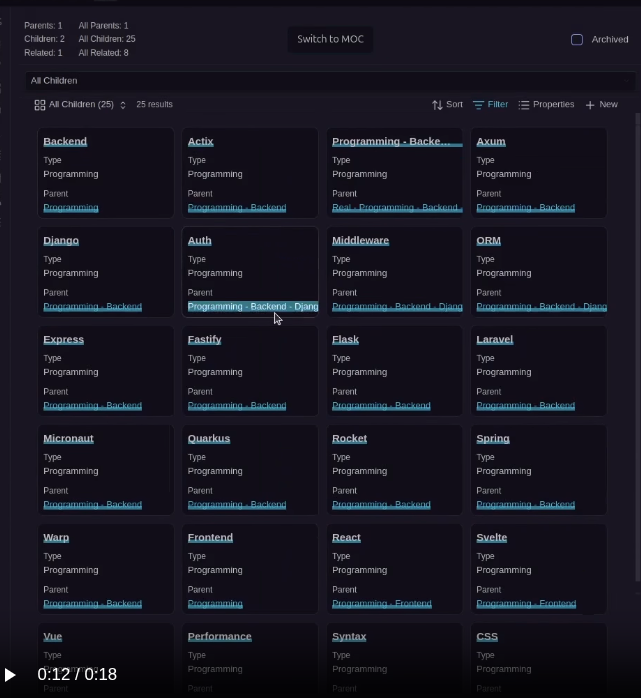Open the Auth card title
The image size is (641, 698).
tap(199, 241)
